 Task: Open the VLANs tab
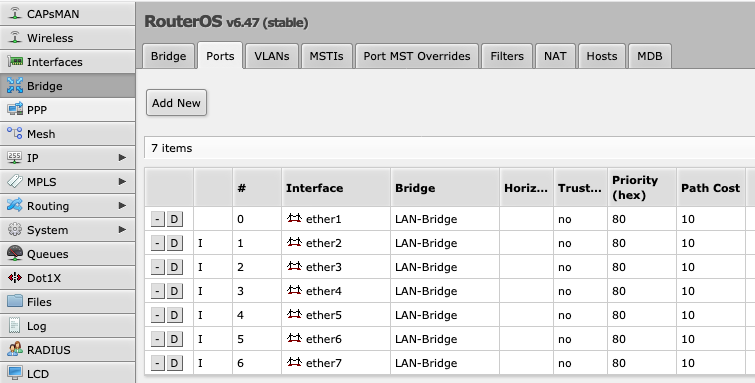(272, 56)
